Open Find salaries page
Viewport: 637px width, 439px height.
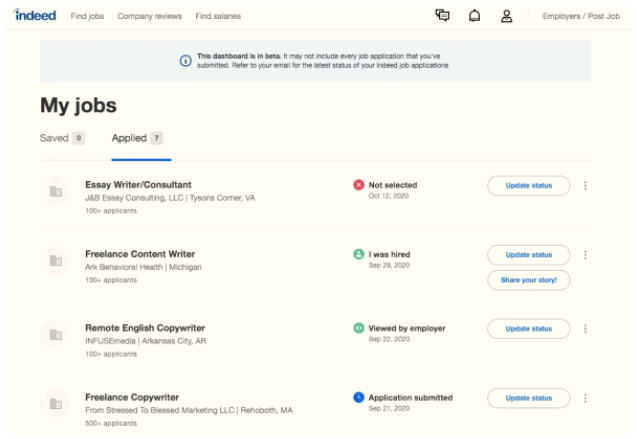[218, 16]
